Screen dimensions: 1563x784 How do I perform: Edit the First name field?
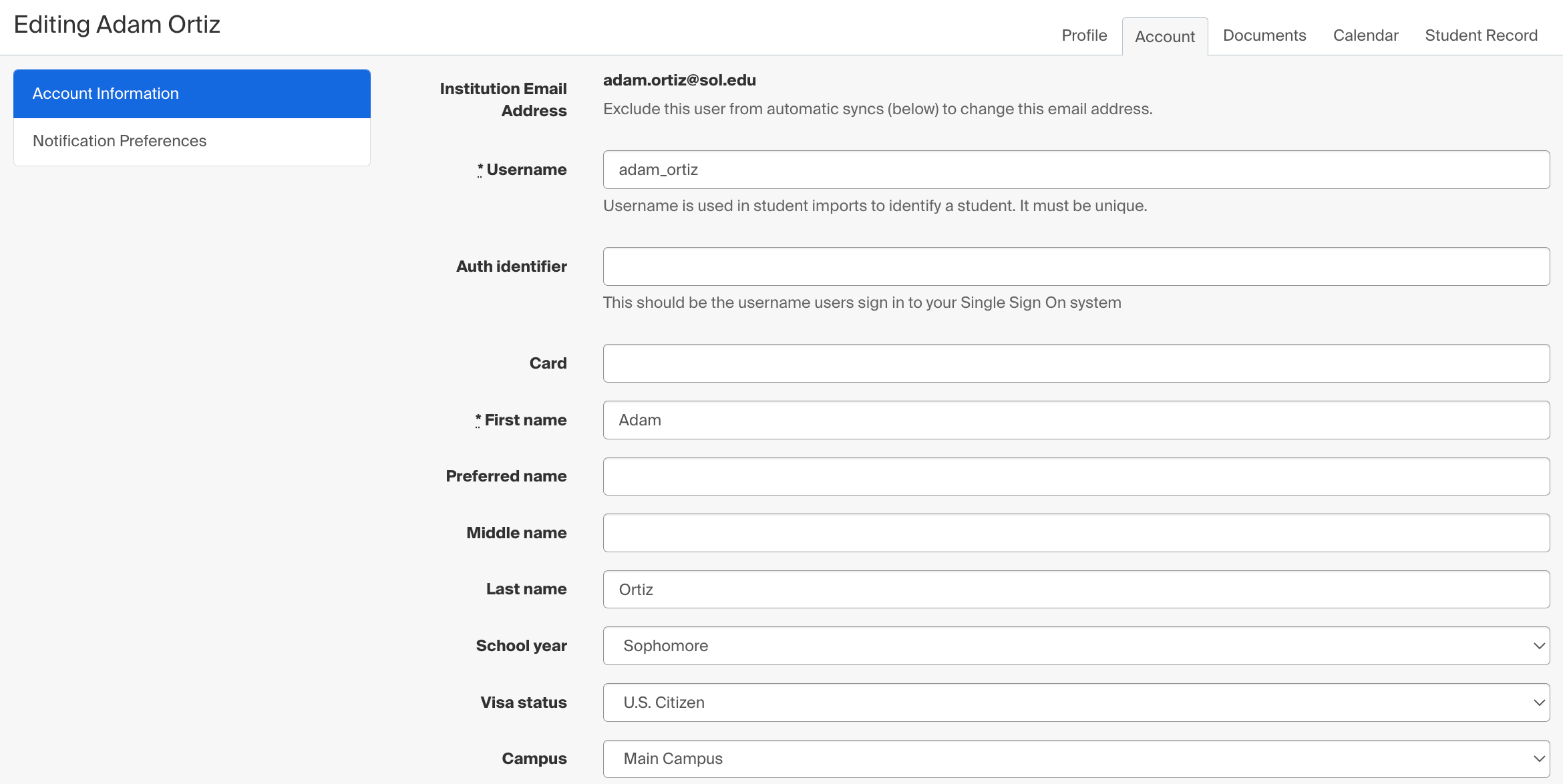pos(1075,419)
